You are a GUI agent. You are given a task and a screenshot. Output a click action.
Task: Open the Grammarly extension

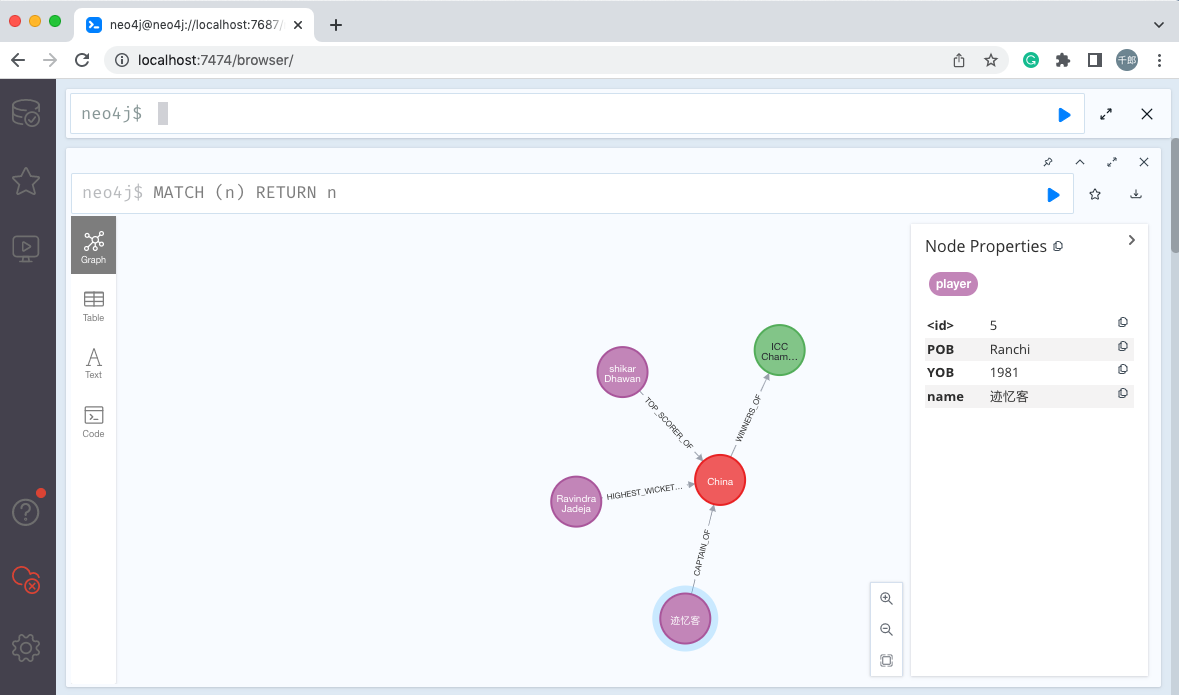pos(1031,60)
